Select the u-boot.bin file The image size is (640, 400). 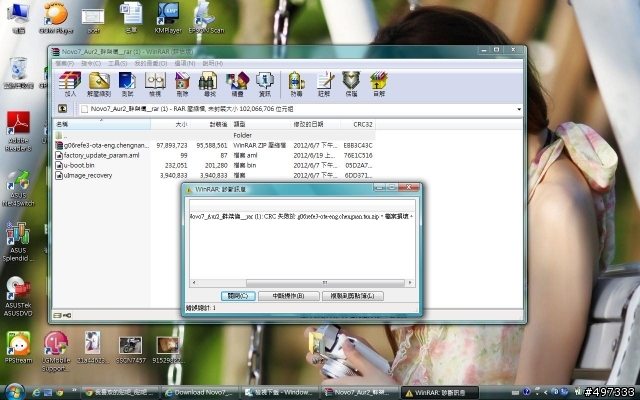tap(214, 165)
